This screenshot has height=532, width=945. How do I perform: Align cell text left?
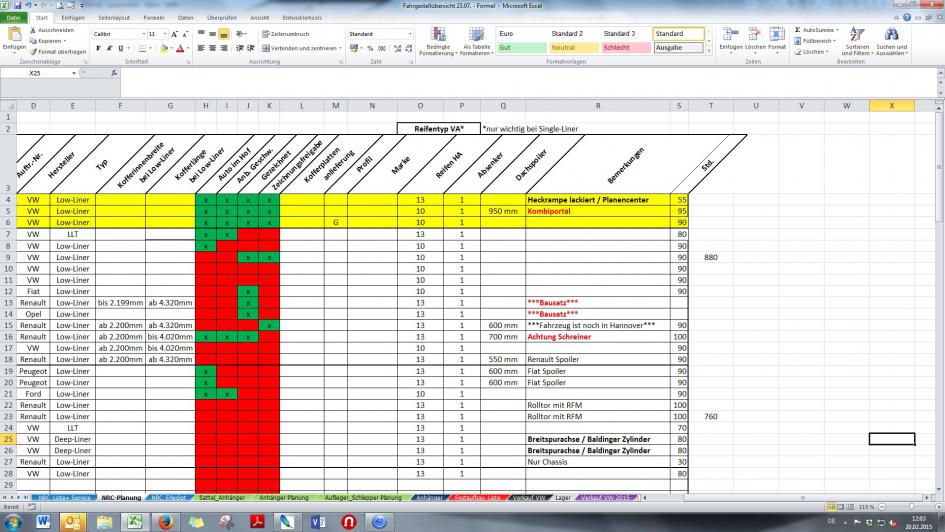click(201, 48)
